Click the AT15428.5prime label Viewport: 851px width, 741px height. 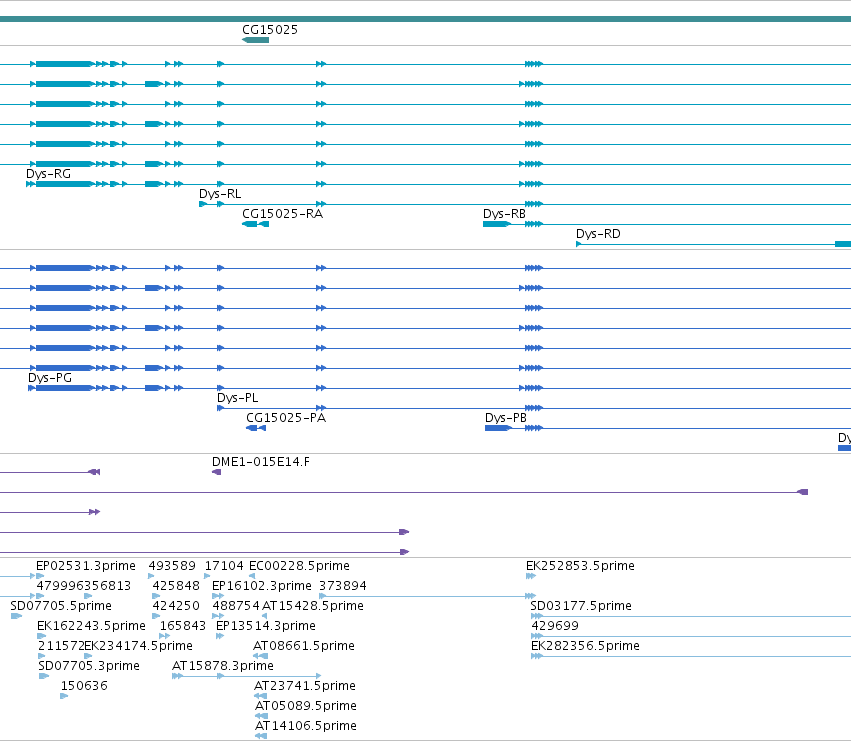(x=313, y=606)
